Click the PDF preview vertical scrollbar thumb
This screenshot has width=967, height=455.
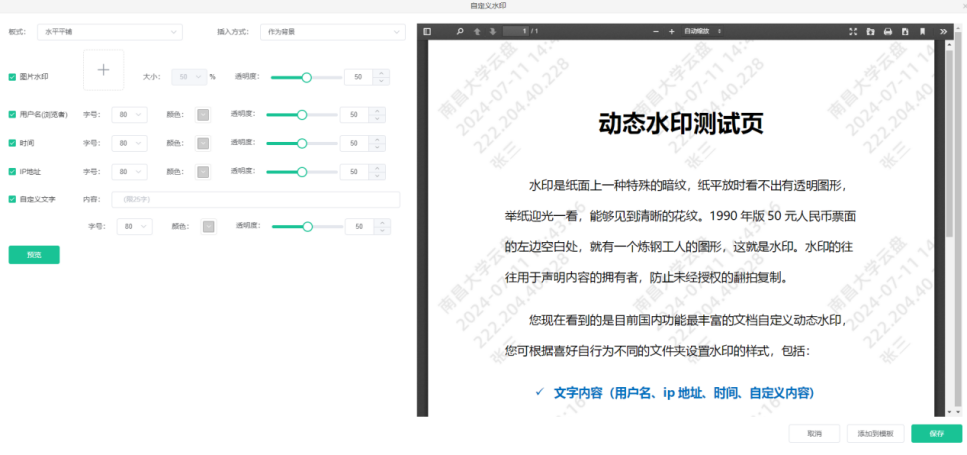[x=949, y=145]
